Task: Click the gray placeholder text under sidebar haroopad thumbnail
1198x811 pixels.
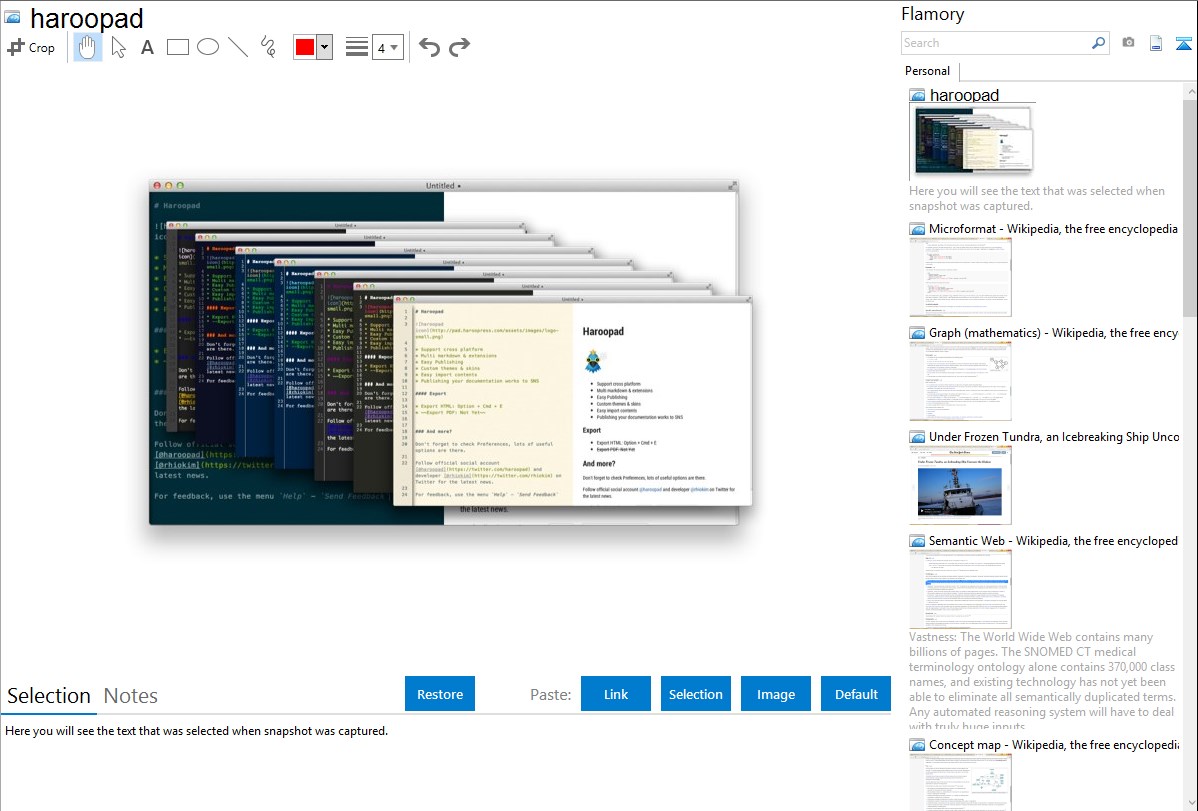Action: click(1037, 199)
